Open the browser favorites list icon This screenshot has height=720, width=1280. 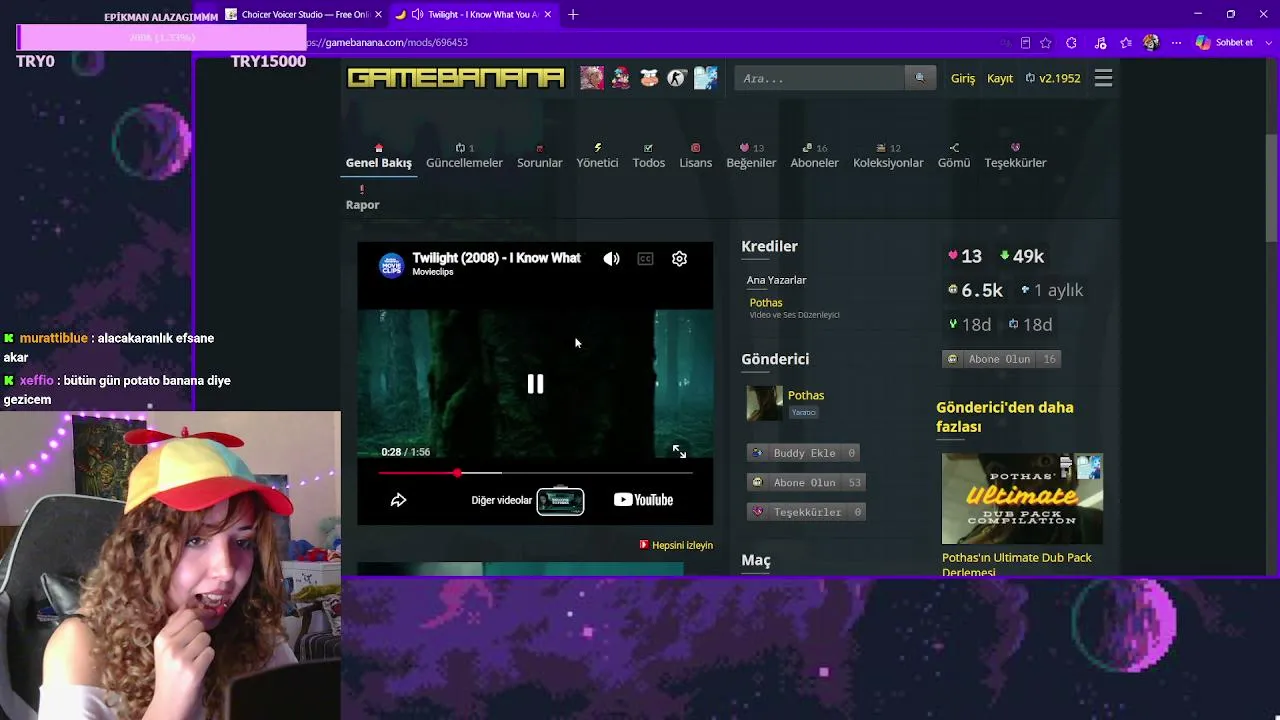click(x=1126, y=43)
